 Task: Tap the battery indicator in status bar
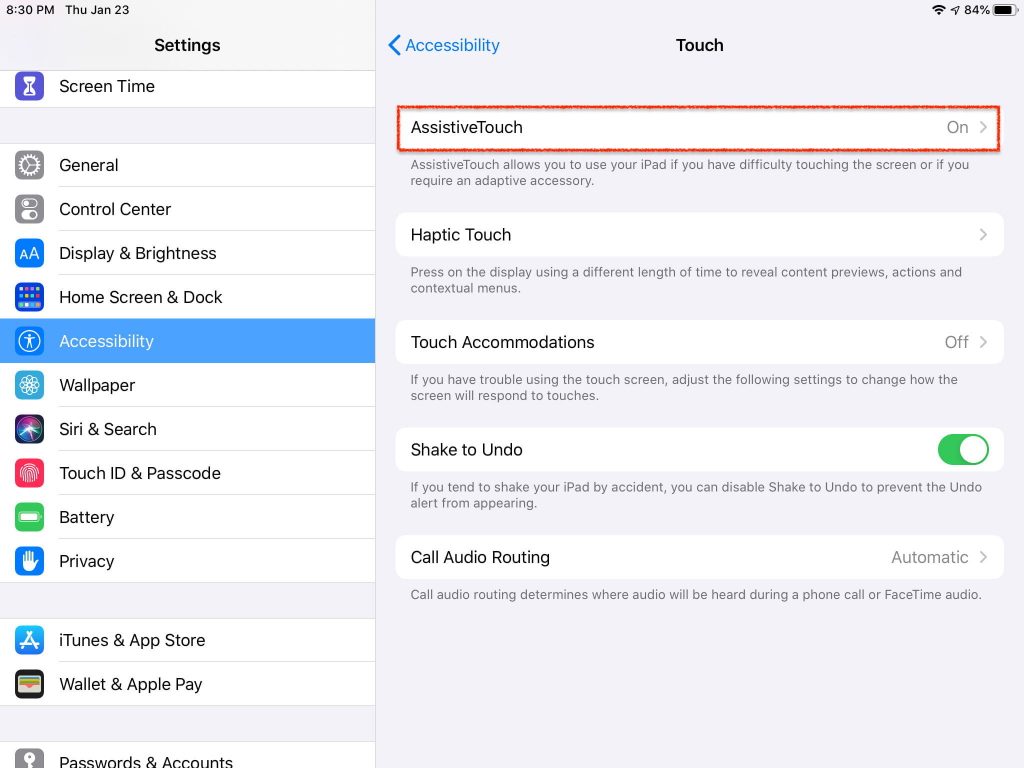[1004, 10]
